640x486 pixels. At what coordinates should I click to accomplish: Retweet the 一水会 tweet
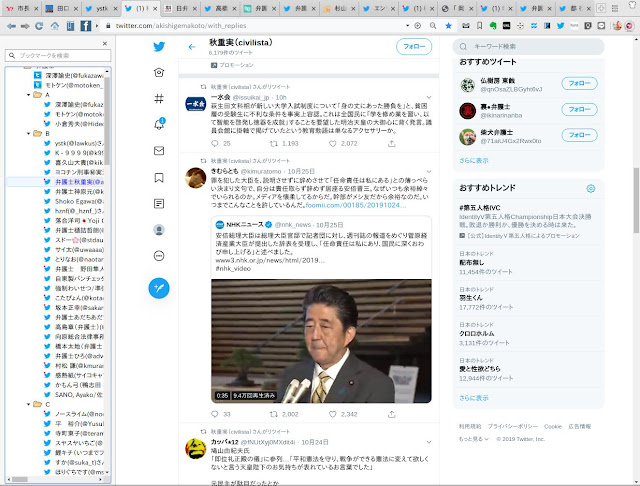tap(274, 144)
